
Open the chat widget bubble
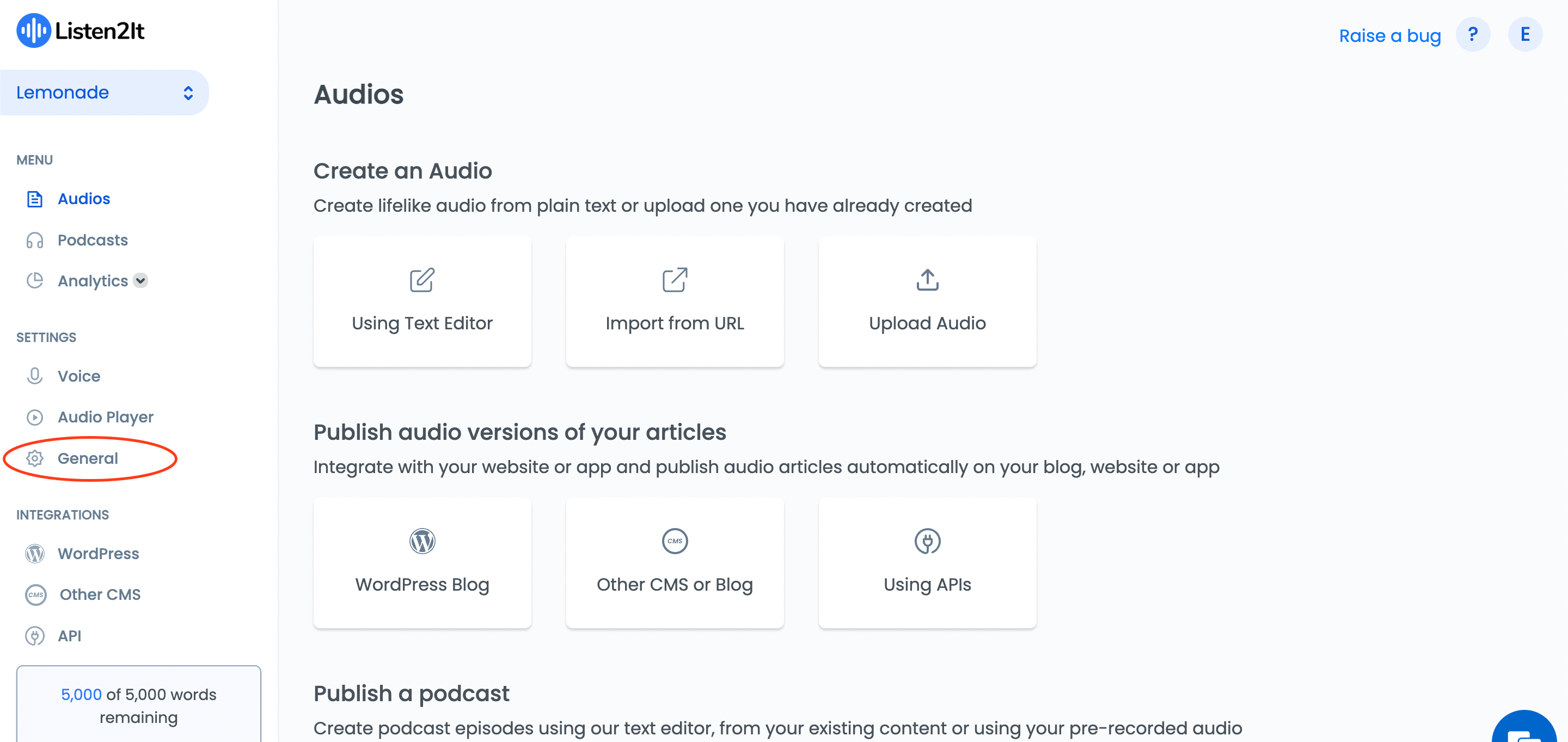(1523, 727)
